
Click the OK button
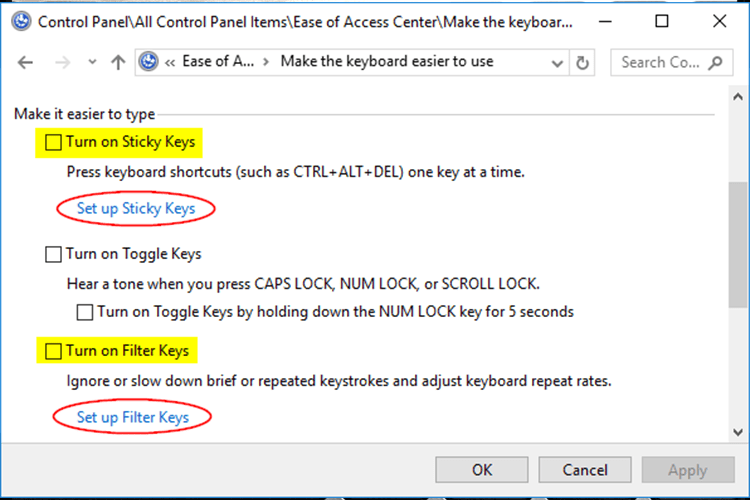coord(482,470)
